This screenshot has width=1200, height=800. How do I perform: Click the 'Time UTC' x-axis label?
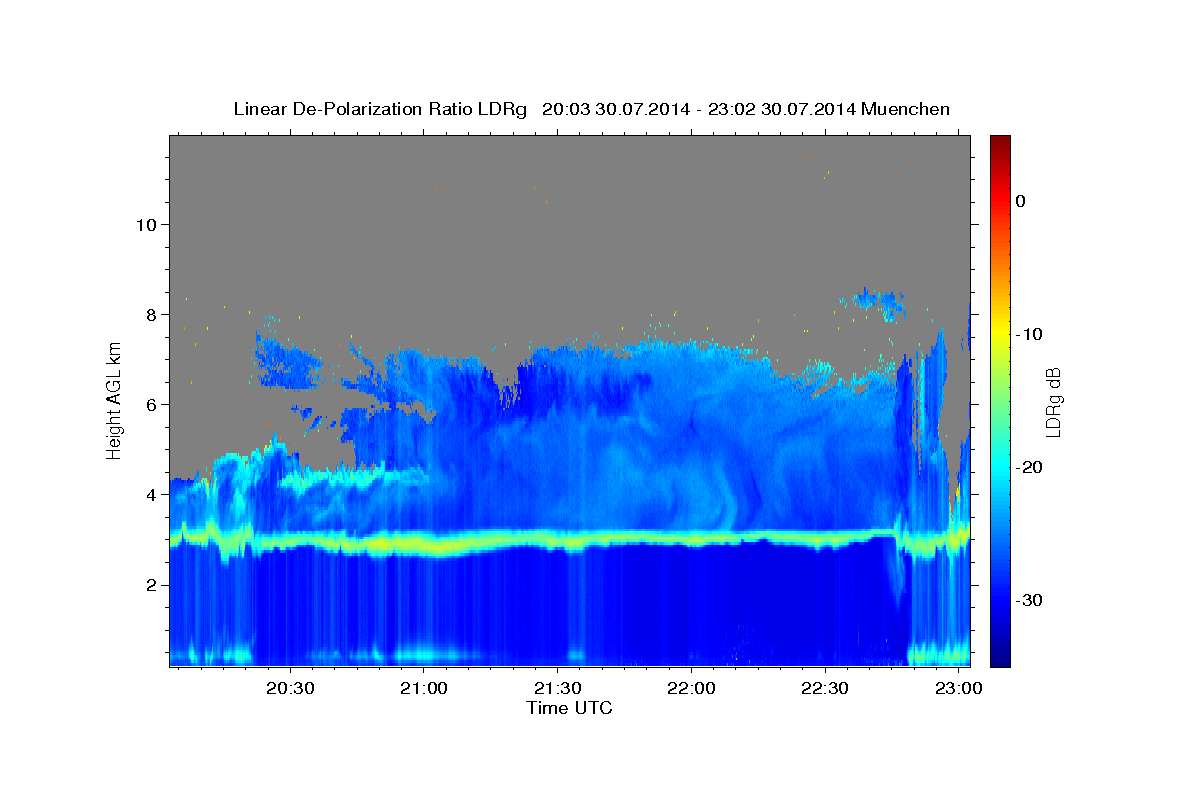click(569, 708)
